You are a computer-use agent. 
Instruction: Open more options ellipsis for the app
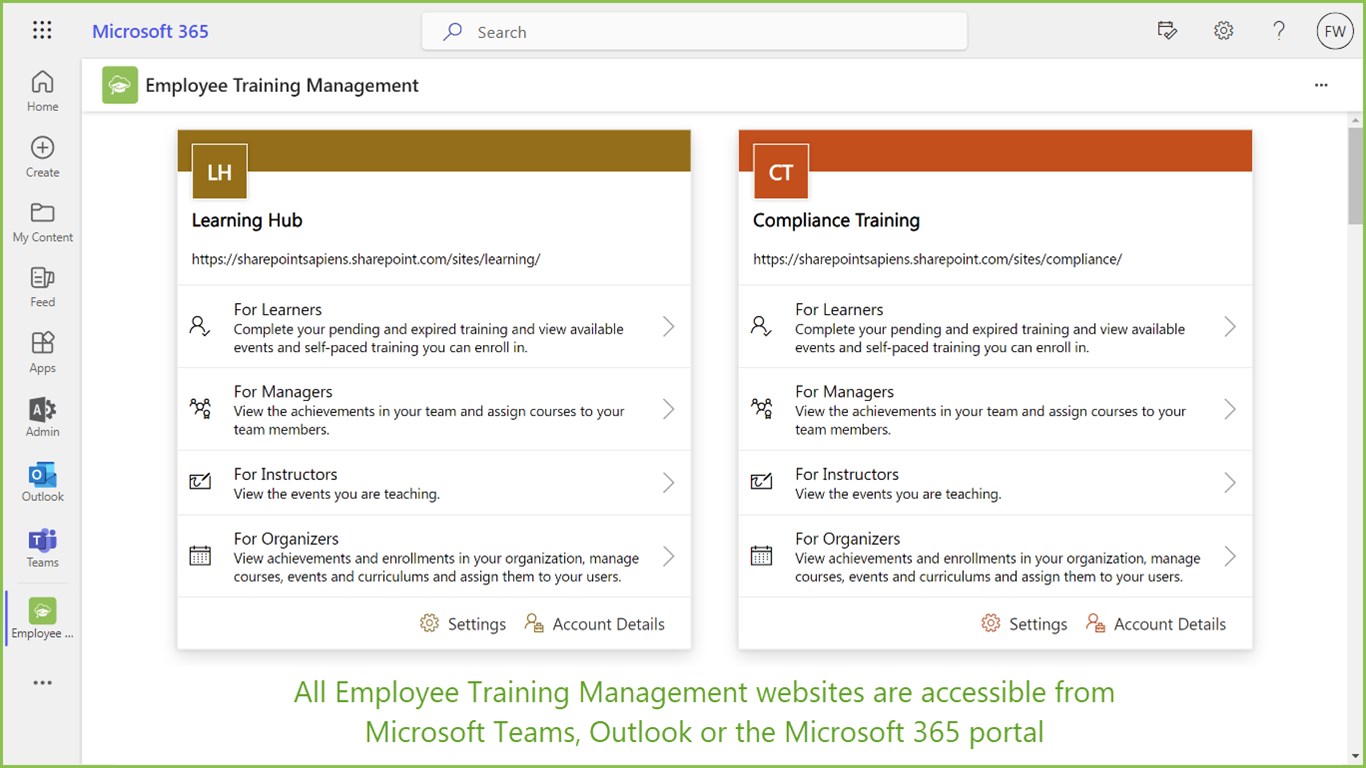point(1321,86)
